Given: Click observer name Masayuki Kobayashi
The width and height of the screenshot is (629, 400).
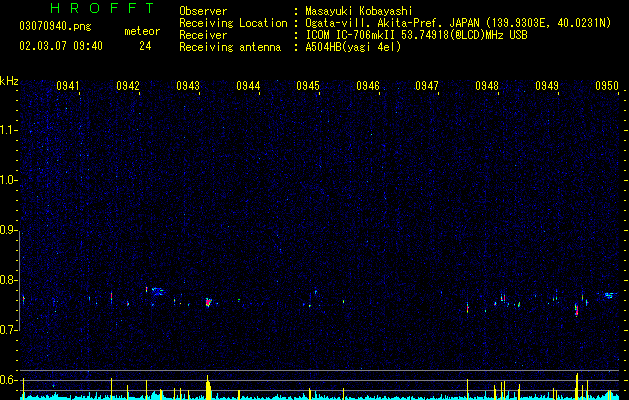Looking at the screenshot, I should click(x=359, y=11).
